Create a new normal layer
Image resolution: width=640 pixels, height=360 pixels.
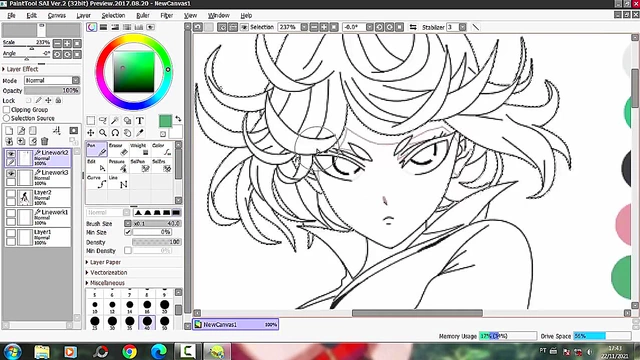tap(9, 131)
